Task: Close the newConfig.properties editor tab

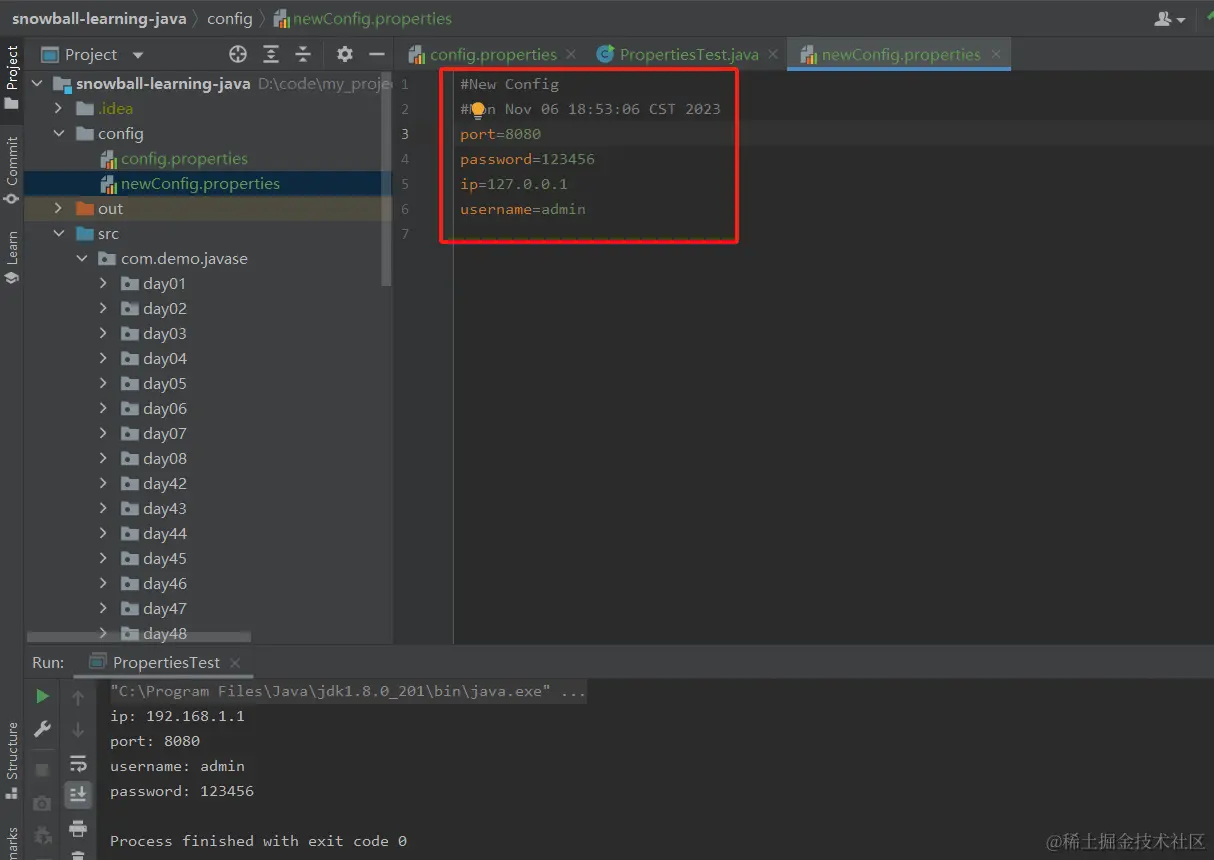Action: tap(994, 54)
